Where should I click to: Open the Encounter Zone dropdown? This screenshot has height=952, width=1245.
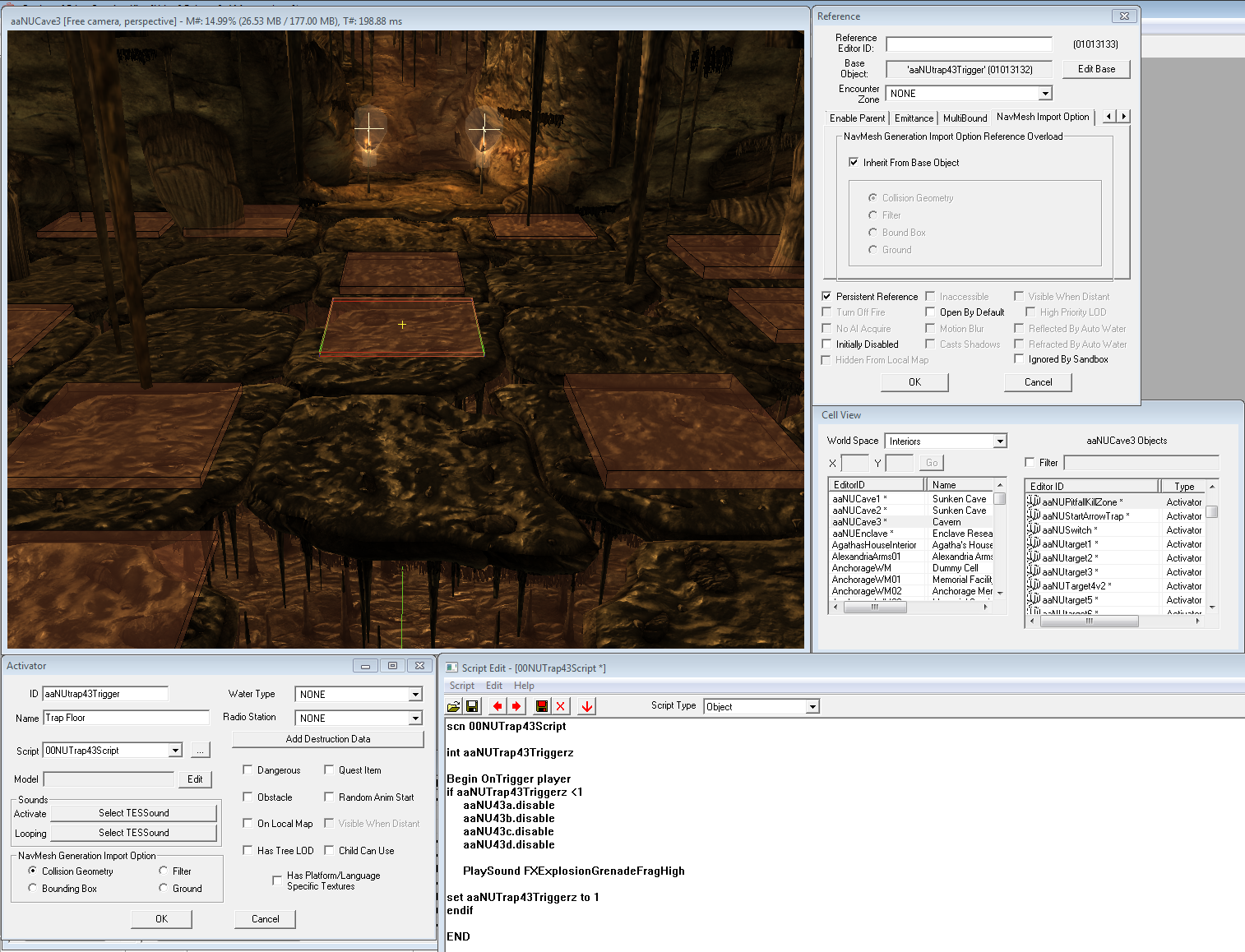click(1044, 94)
